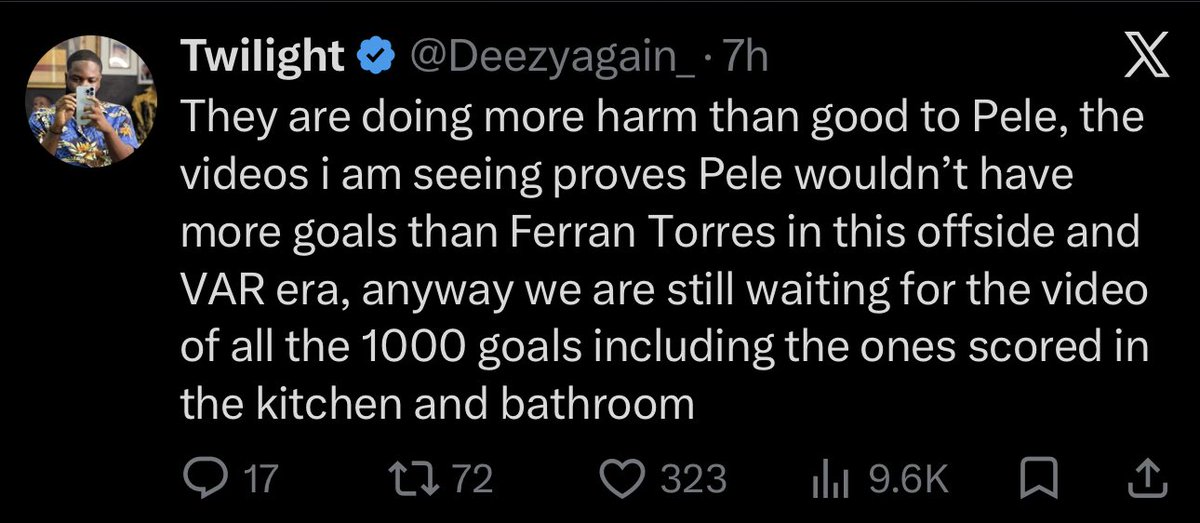Image resolution: width=1200 pixels, height=523 pixels.
Task: Click the blue verified badge beside Twilight
Action: click(374, 60)
